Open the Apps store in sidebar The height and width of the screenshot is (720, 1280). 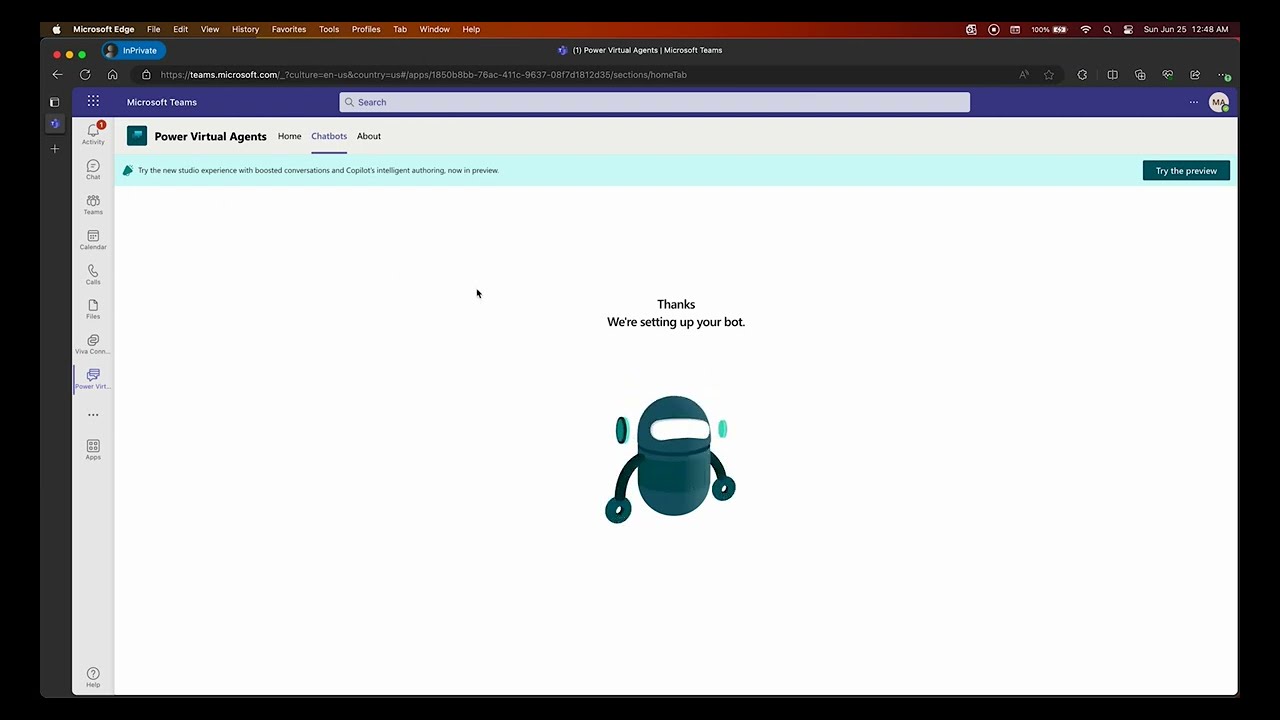click(93, 449)
